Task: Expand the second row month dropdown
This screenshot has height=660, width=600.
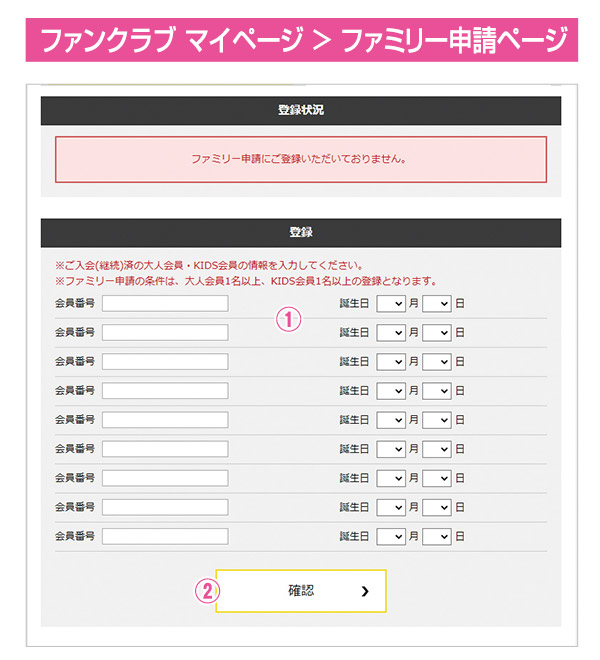Action: coord(391,332)
